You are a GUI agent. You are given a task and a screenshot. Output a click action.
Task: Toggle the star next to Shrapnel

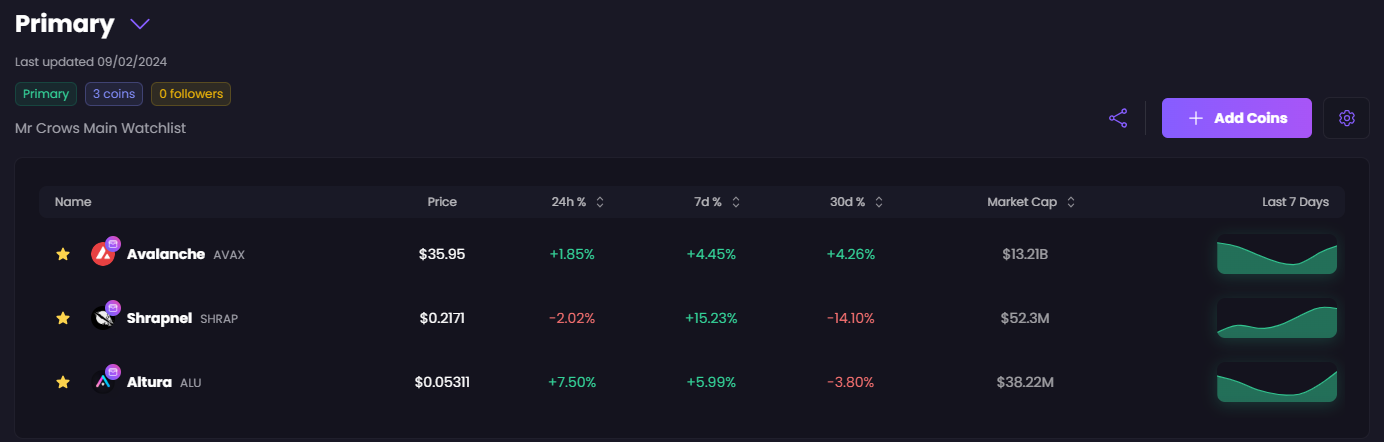click(63, 318)
